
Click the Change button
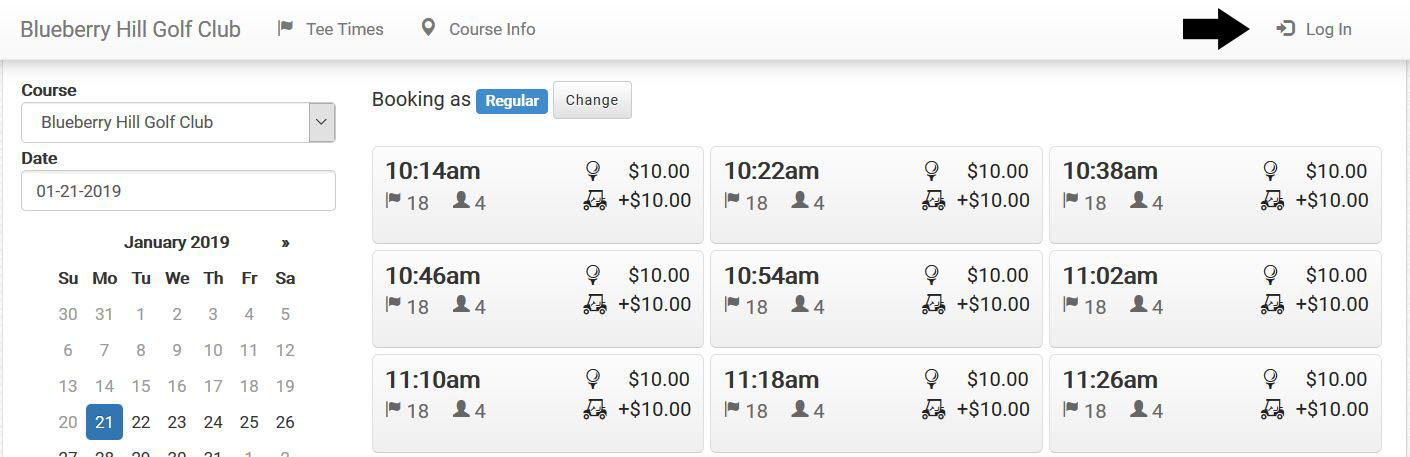592,100
